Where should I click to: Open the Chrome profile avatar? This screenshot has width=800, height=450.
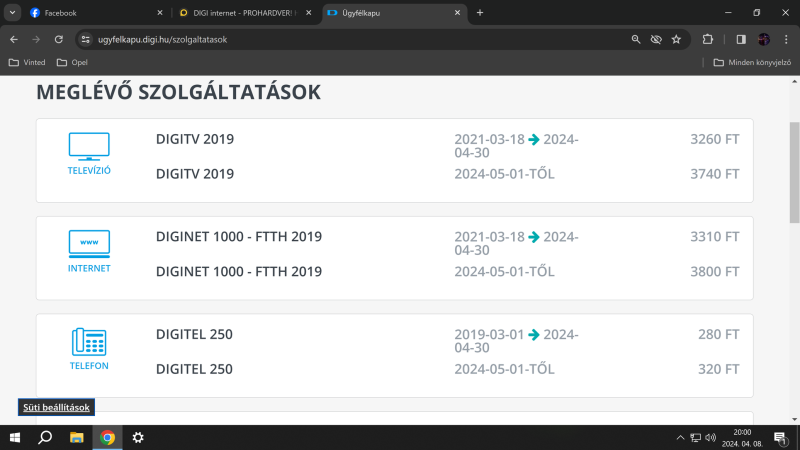(764, 39)
